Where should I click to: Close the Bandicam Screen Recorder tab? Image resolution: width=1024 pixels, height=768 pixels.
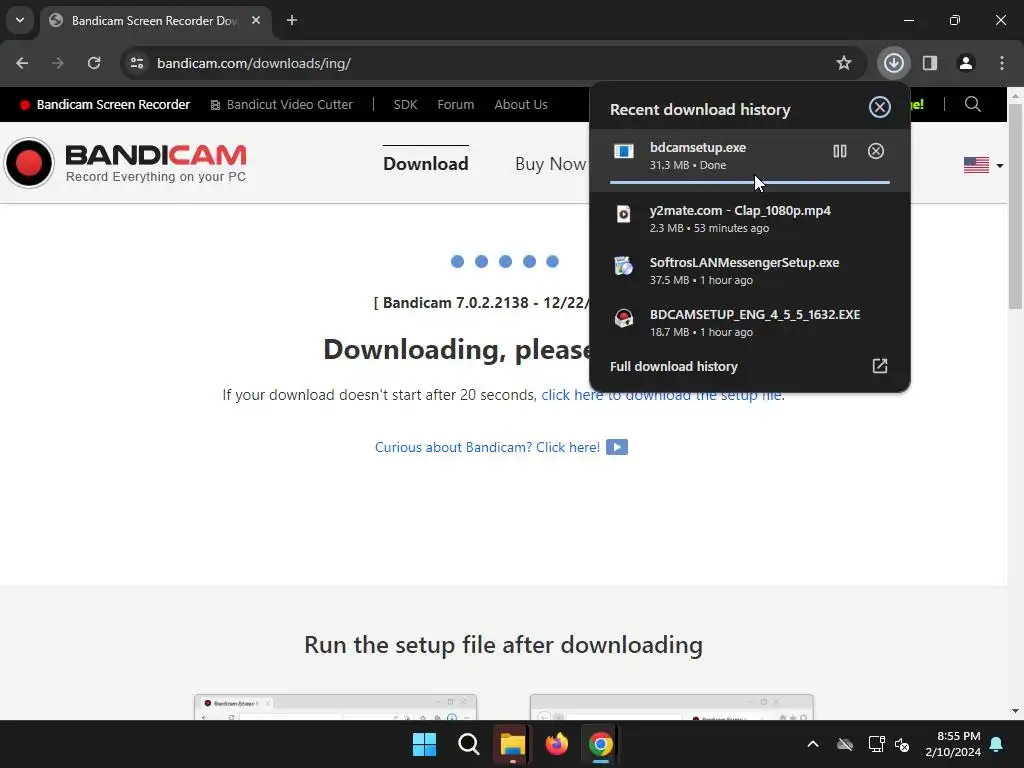tap(256, 20)
